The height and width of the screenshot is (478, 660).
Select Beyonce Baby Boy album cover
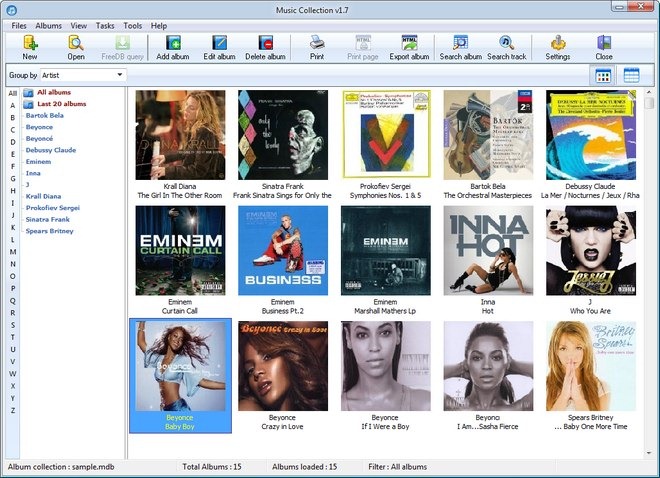coord(180,366)
